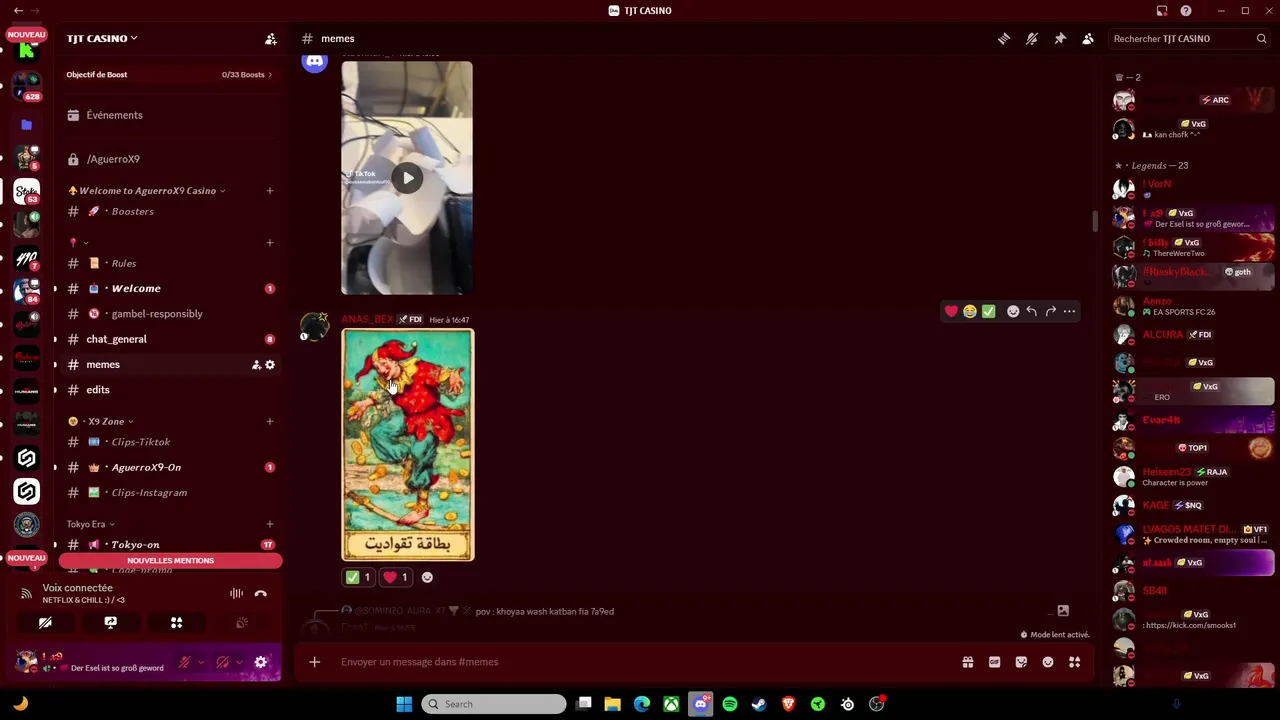
Task: Open TJT CASINO server dropdown menu
Action: click(x=102, y=38)
